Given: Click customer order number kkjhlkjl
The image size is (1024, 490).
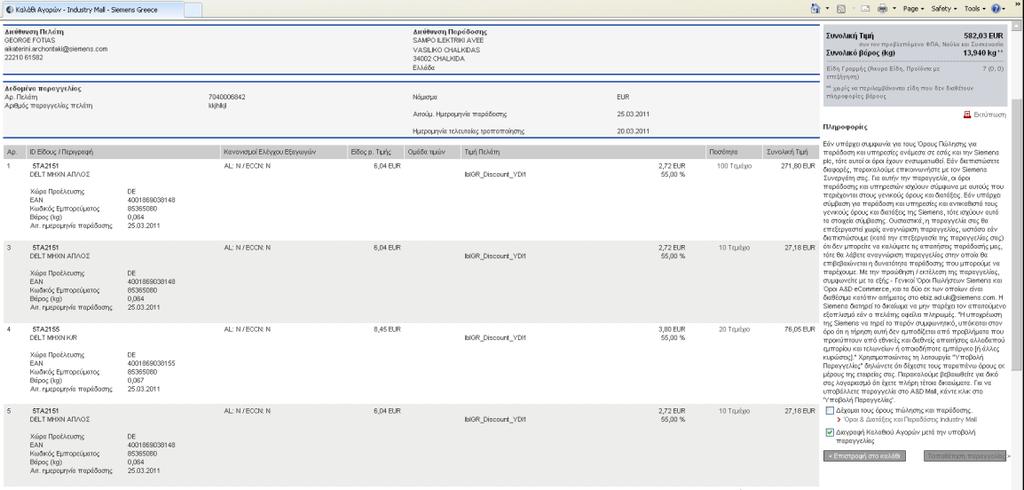Looking at the screenshot, I should coord(217,105).
